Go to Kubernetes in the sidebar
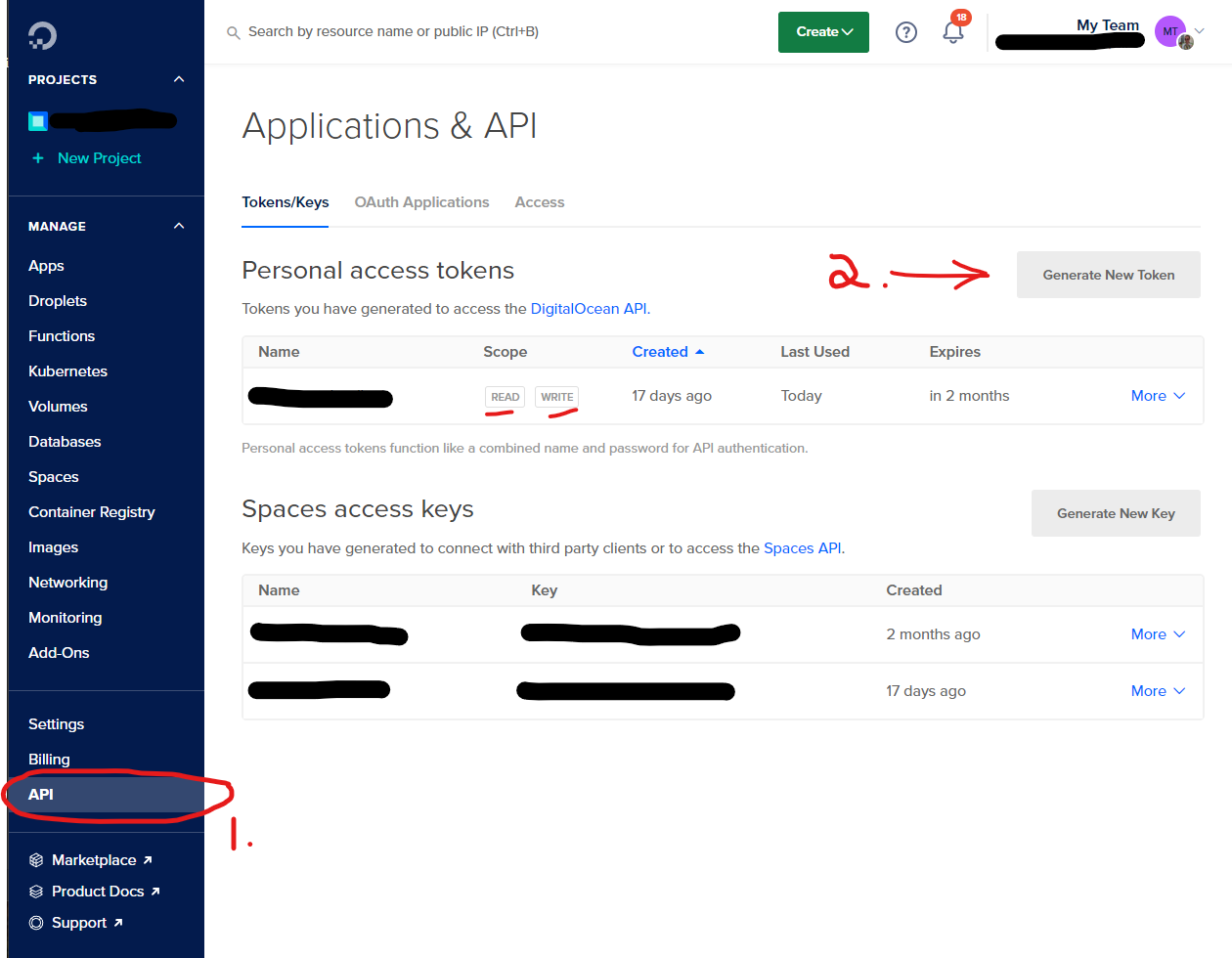The width and height of the screenshot is (1232, 958). click(x=67, y=371)
